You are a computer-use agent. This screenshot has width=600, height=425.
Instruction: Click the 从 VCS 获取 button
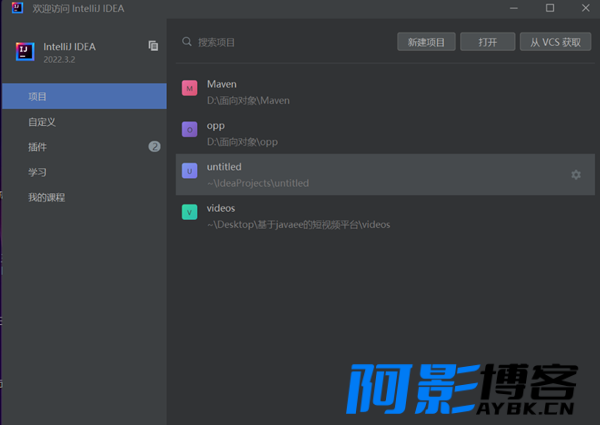(x=555, y=42)
